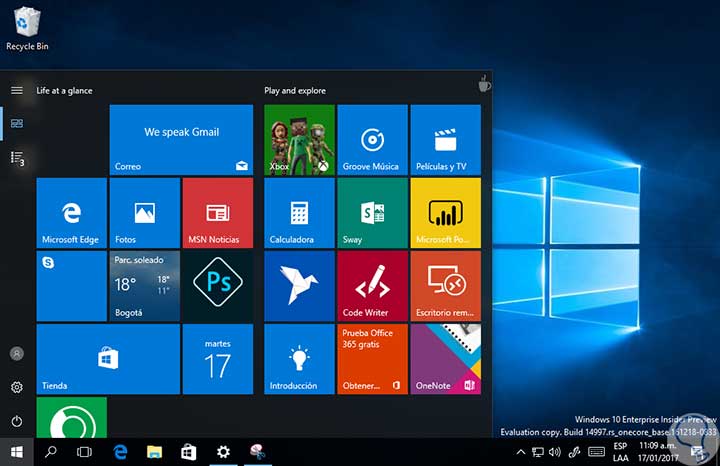The image size is (720, 466).
Task: Open volume speaker icon in tray
Action: click(x=555, y=452)
